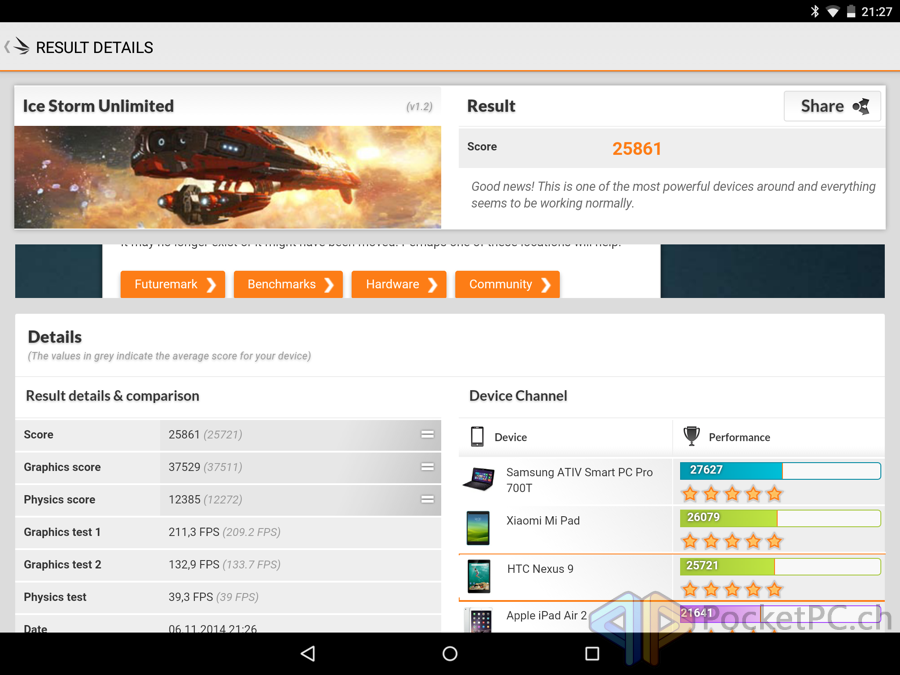Open the Benchmarks link
Screen dimensions: 900x675
tap(288, 284)
